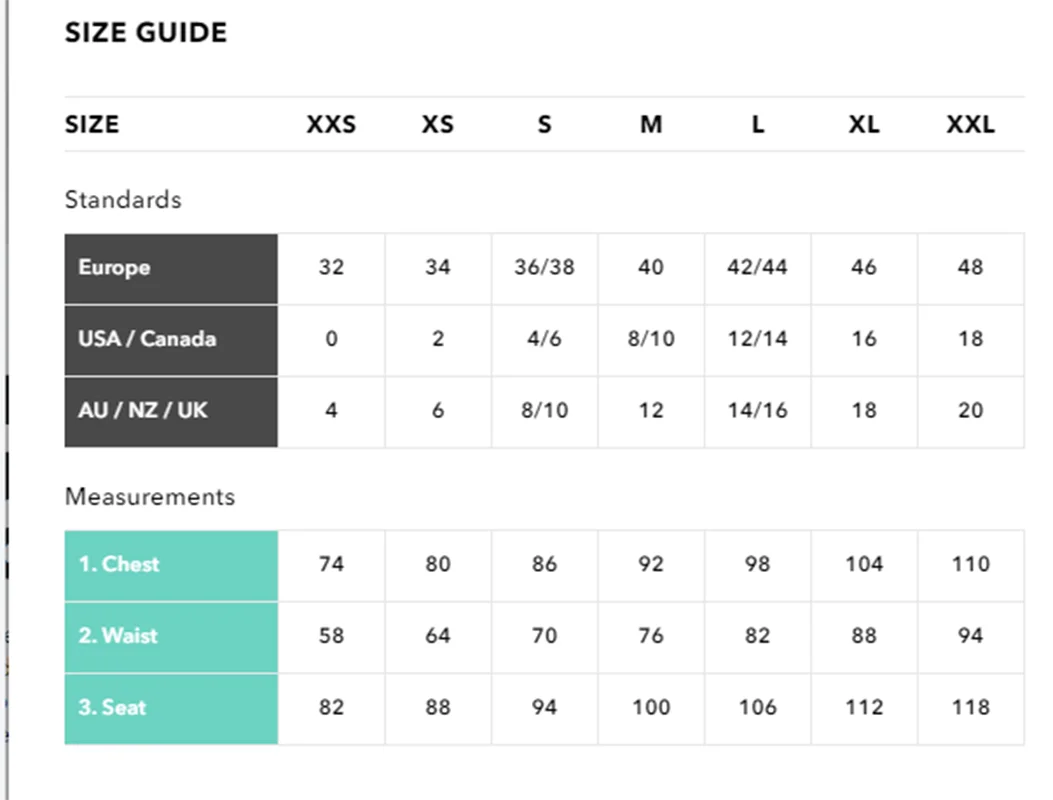Click the L size column header
The width and height of the screenshot is (1053, 800).
pyautogui.click(x=758, y=125)
